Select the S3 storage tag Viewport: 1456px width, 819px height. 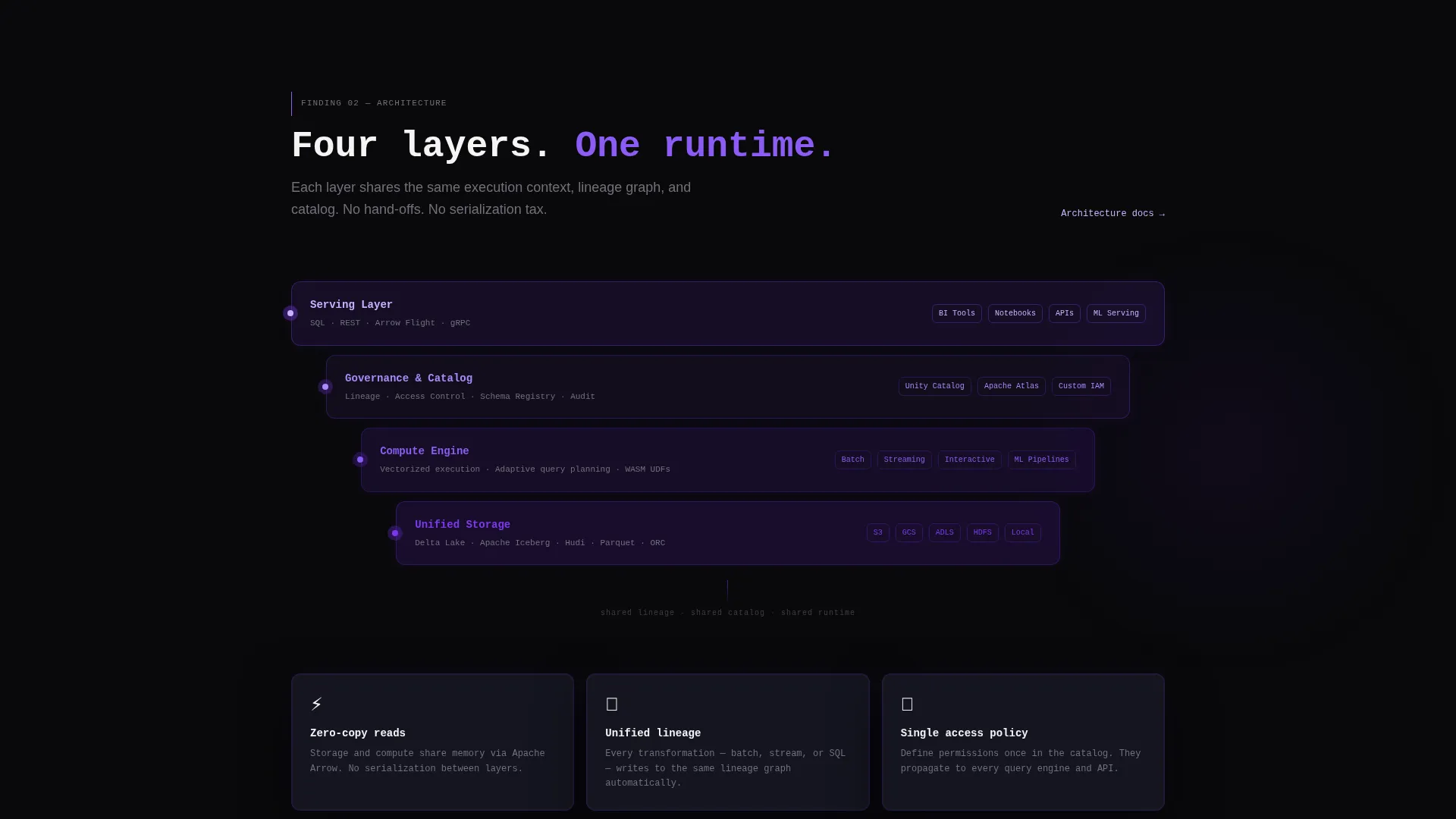click(x=877, y=532)
